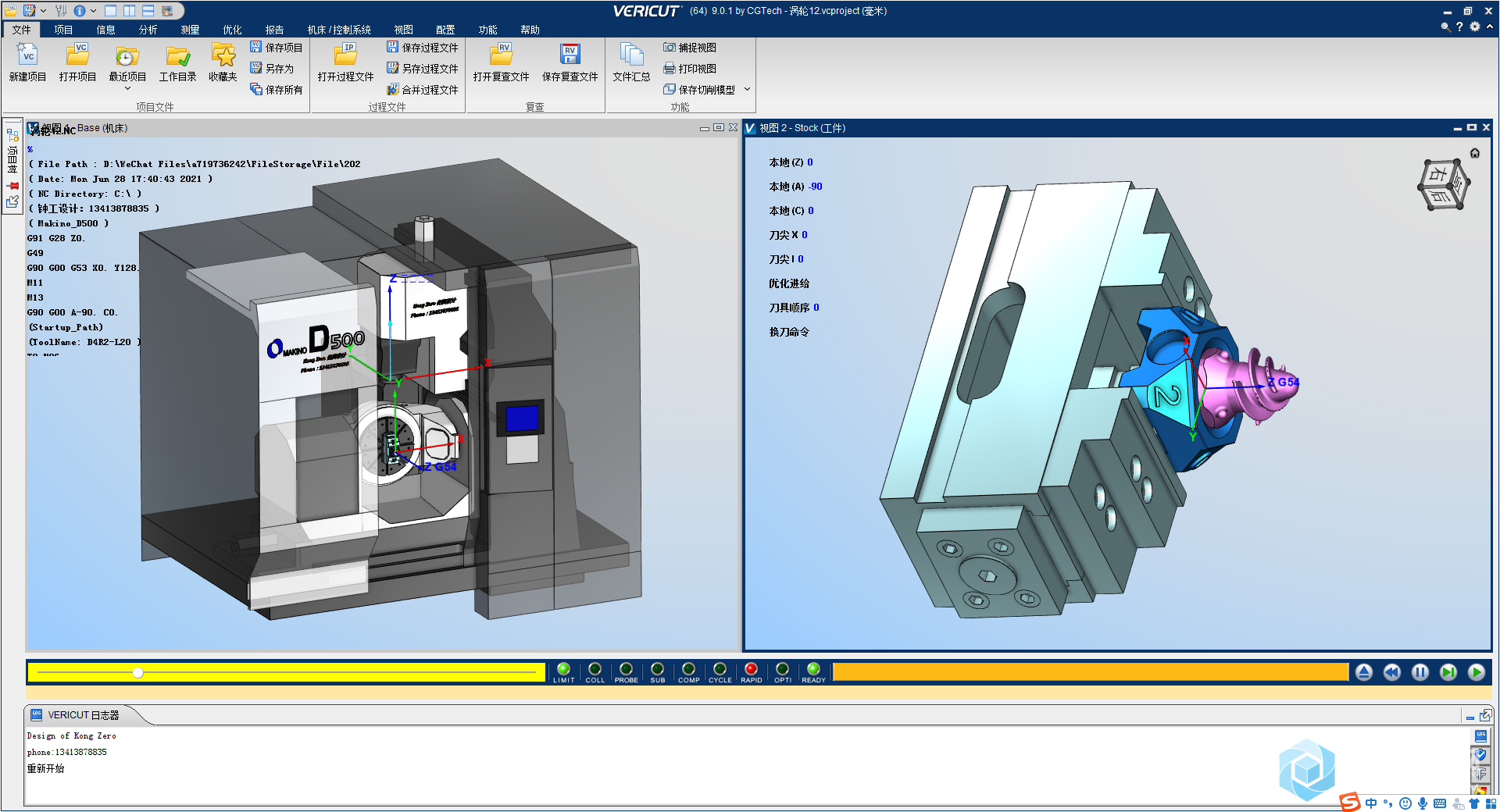
Task: Toggle the READY status light
Action: pyautogui.click(x=813, y=669)
